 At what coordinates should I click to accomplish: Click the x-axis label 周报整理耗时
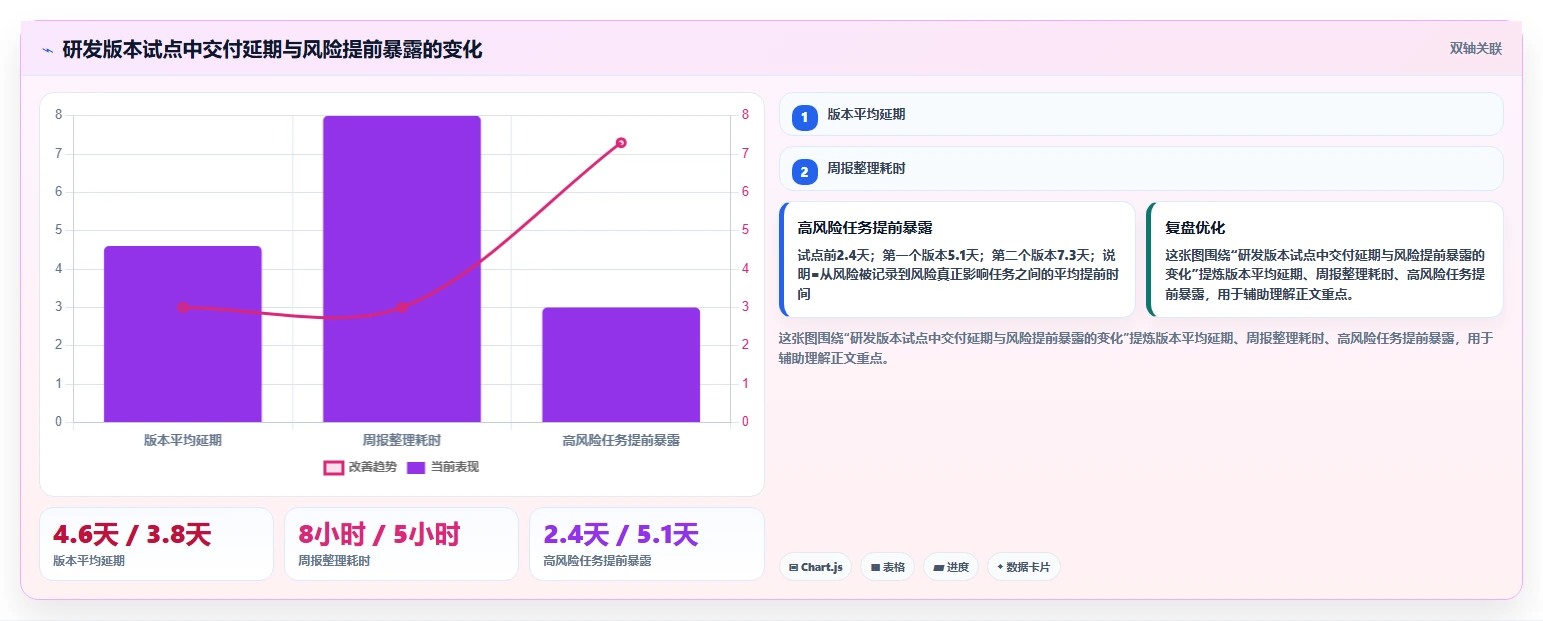pos(402,440)
